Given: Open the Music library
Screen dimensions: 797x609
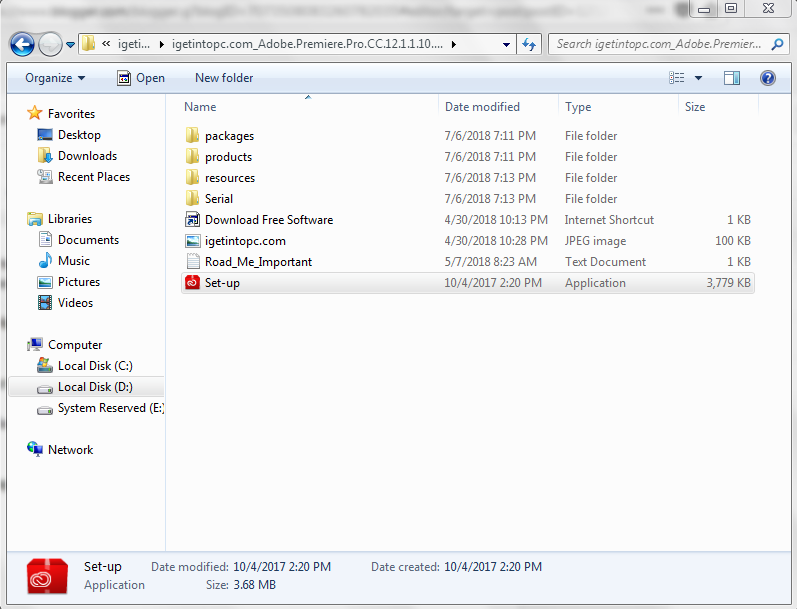Looking at the screenshot, I should coord(74,261).
